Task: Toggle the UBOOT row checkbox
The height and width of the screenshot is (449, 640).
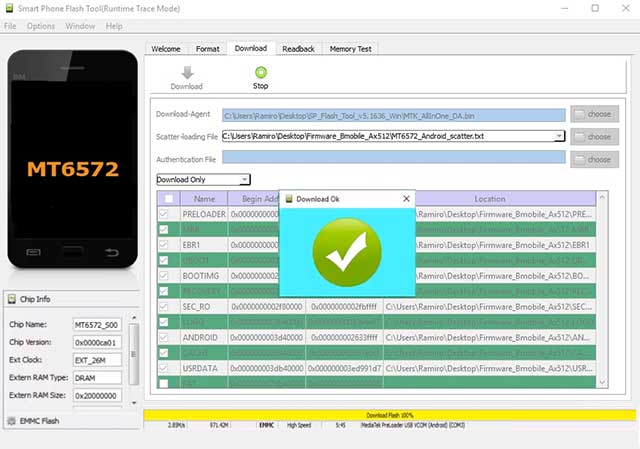Action: (164, 260)
